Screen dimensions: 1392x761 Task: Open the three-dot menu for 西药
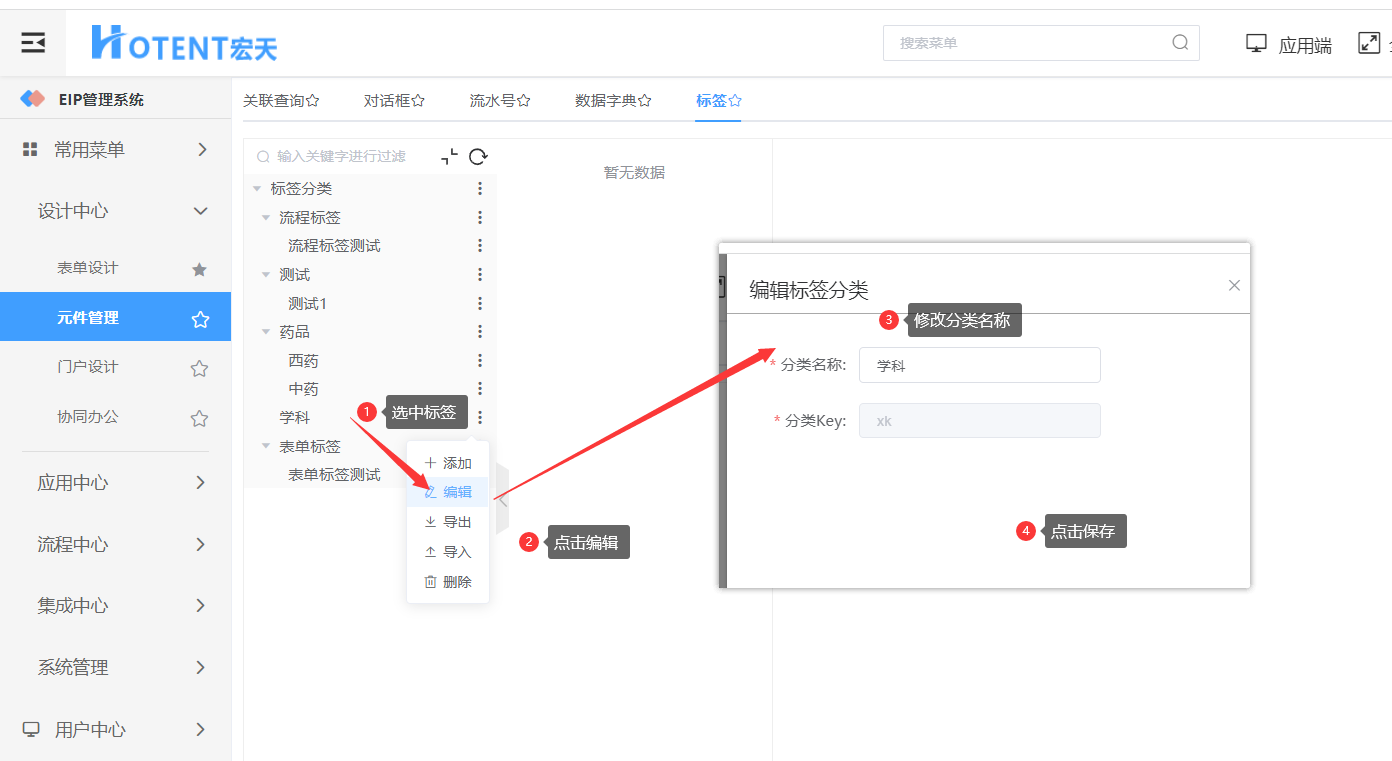[x=480, y=360]
